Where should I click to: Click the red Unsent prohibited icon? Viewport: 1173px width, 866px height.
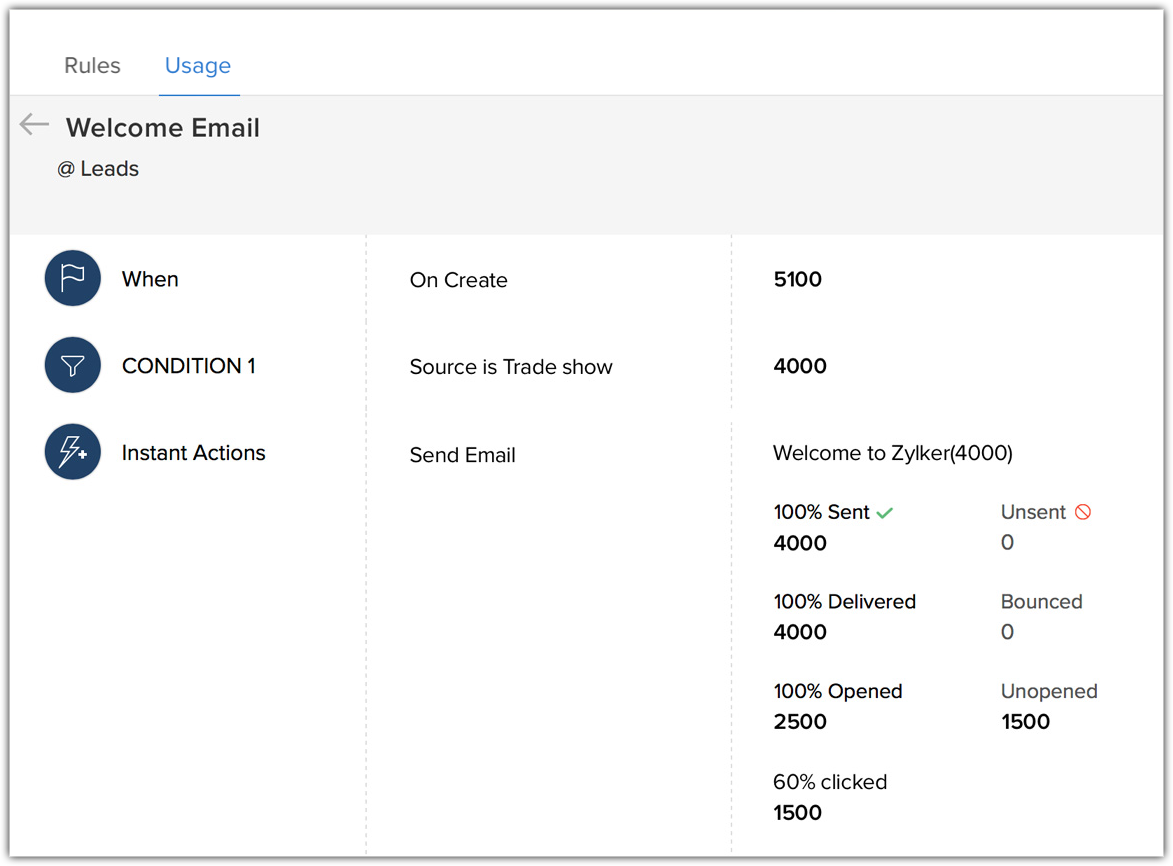tap(1083, 512)
